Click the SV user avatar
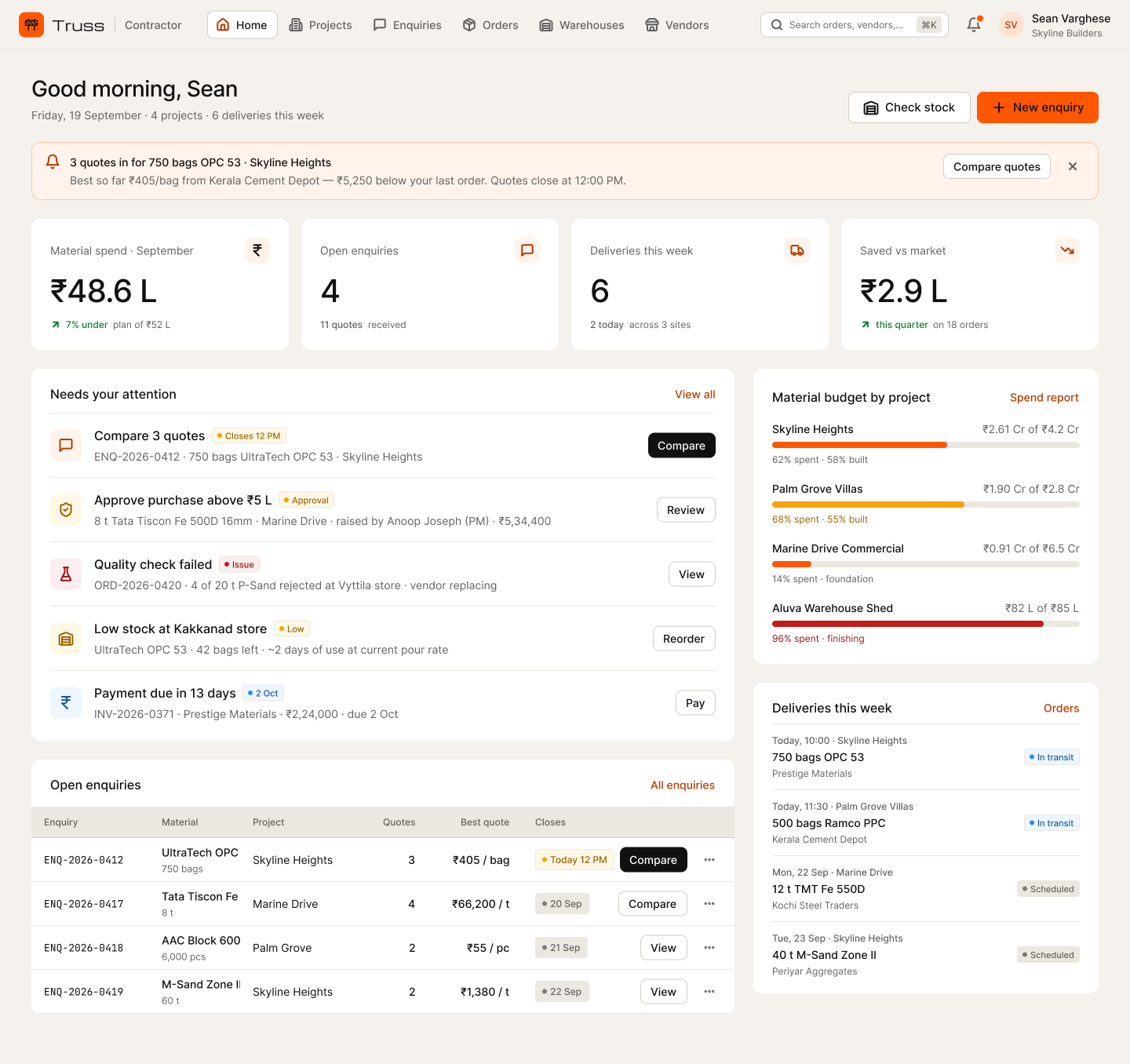 click(x=1011, y=25)
